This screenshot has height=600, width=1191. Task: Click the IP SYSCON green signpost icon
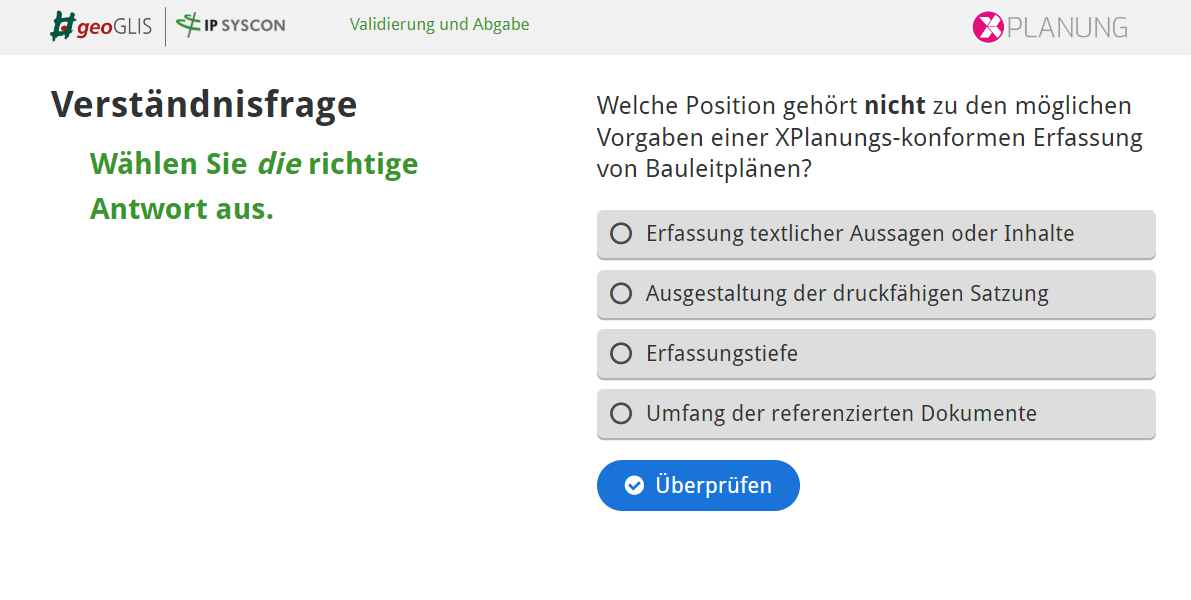[x=188, y=26]
